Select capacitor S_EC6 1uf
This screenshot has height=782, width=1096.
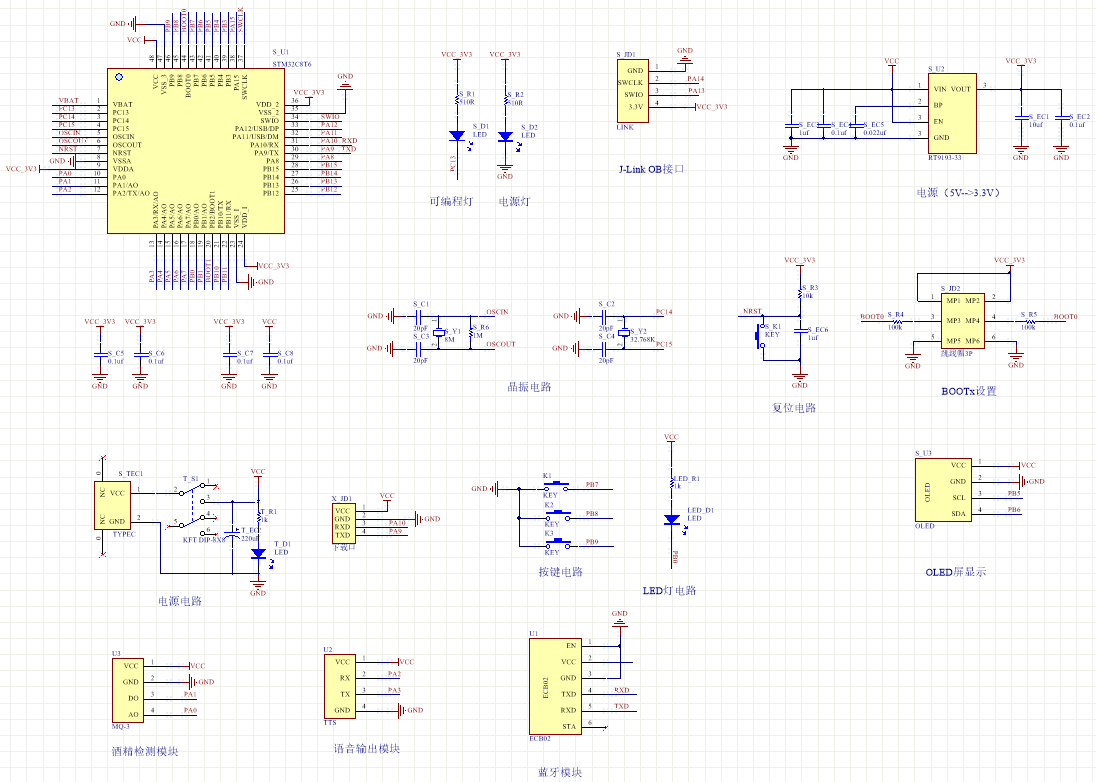tap(800, 329)
